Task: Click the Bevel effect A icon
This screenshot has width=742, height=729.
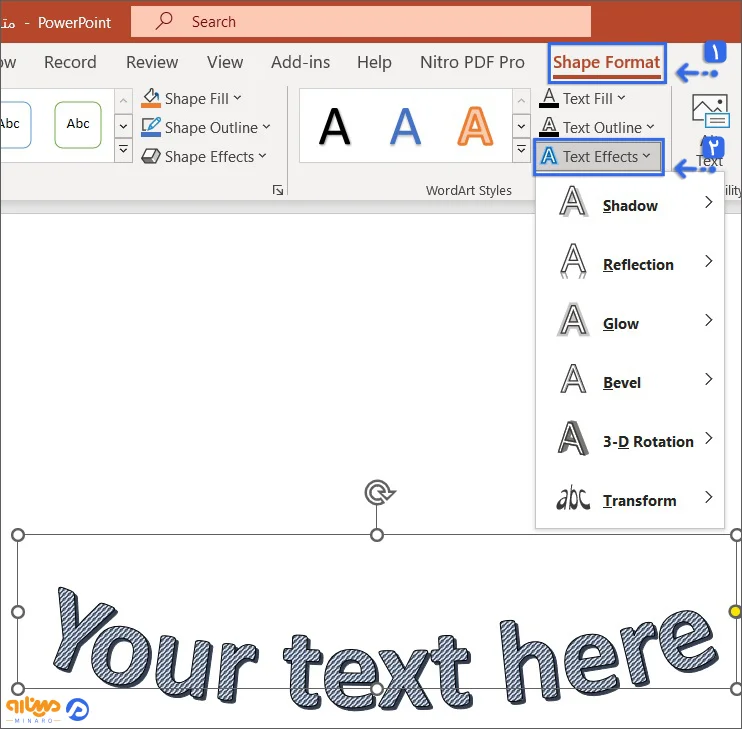Action: (573, 379)
